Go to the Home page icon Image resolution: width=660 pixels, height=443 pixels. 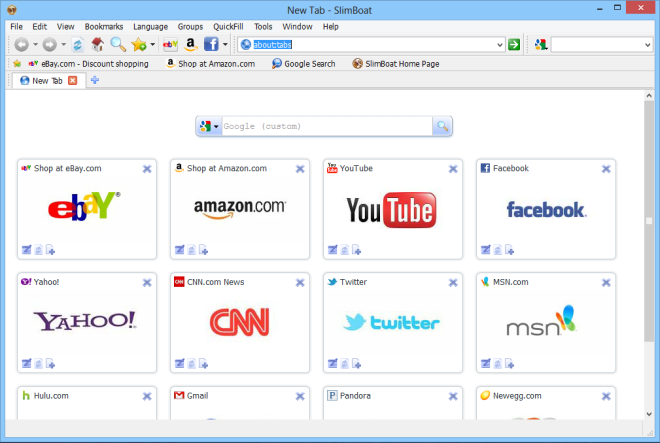pyautogui.click(x=97, y=45)
